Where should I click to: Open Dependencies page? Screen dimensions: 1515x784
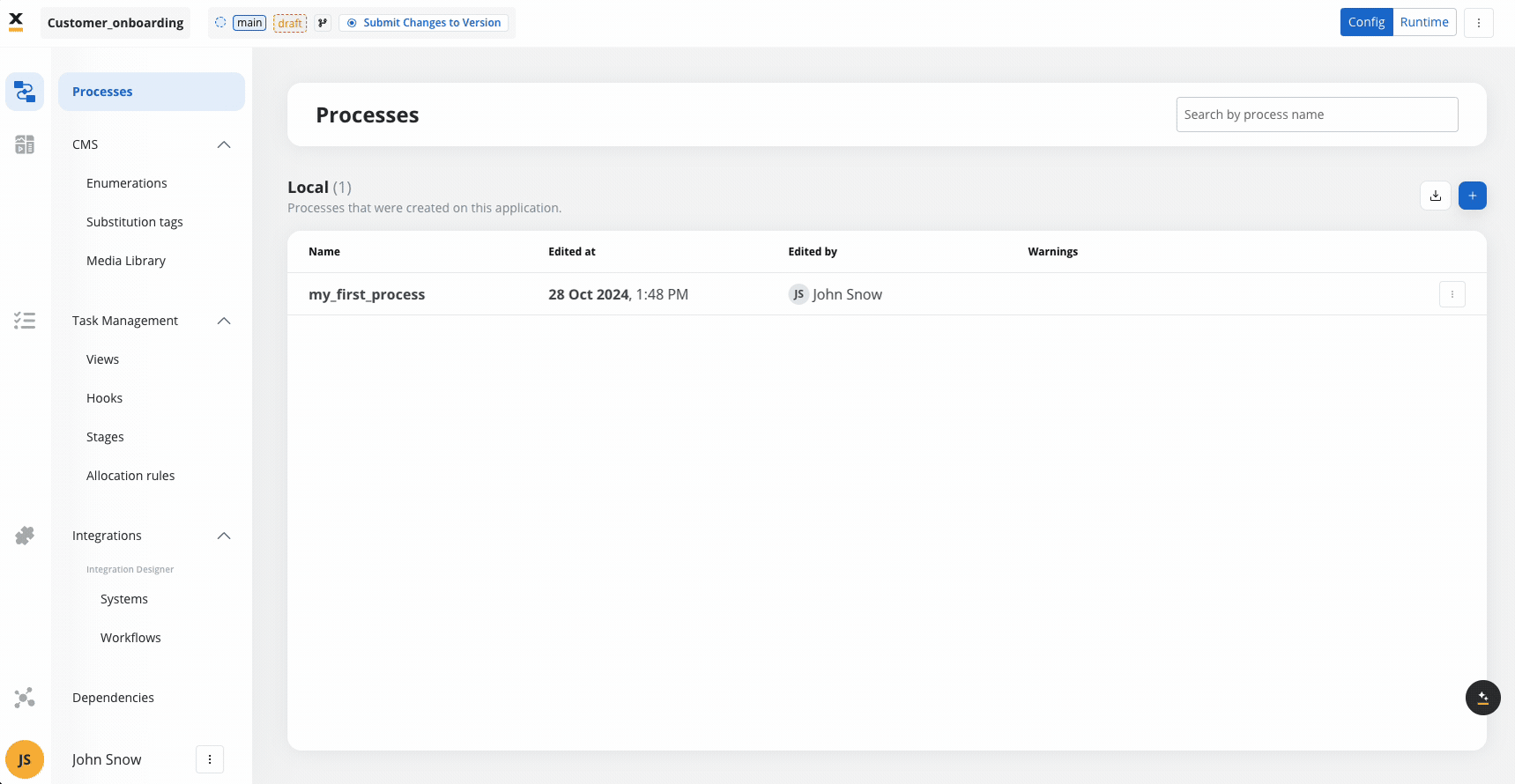(113, 698)
